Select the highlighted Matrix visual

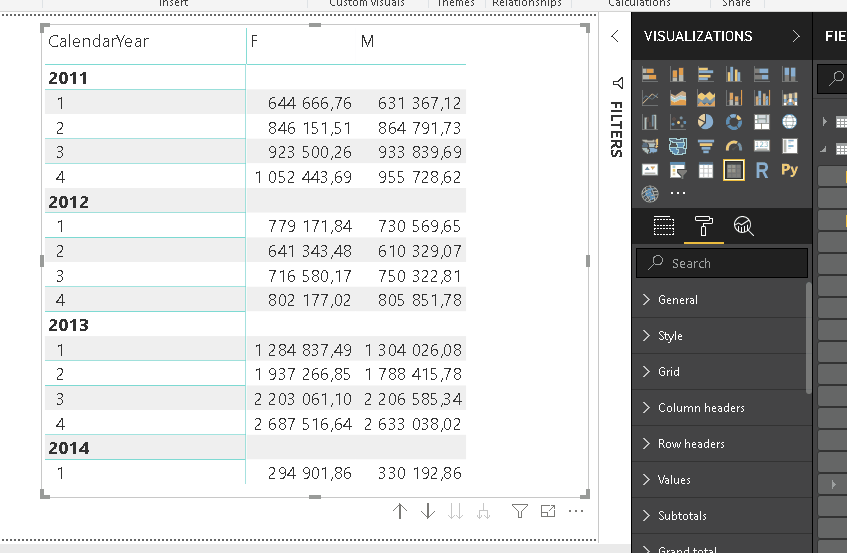point(734,170)
